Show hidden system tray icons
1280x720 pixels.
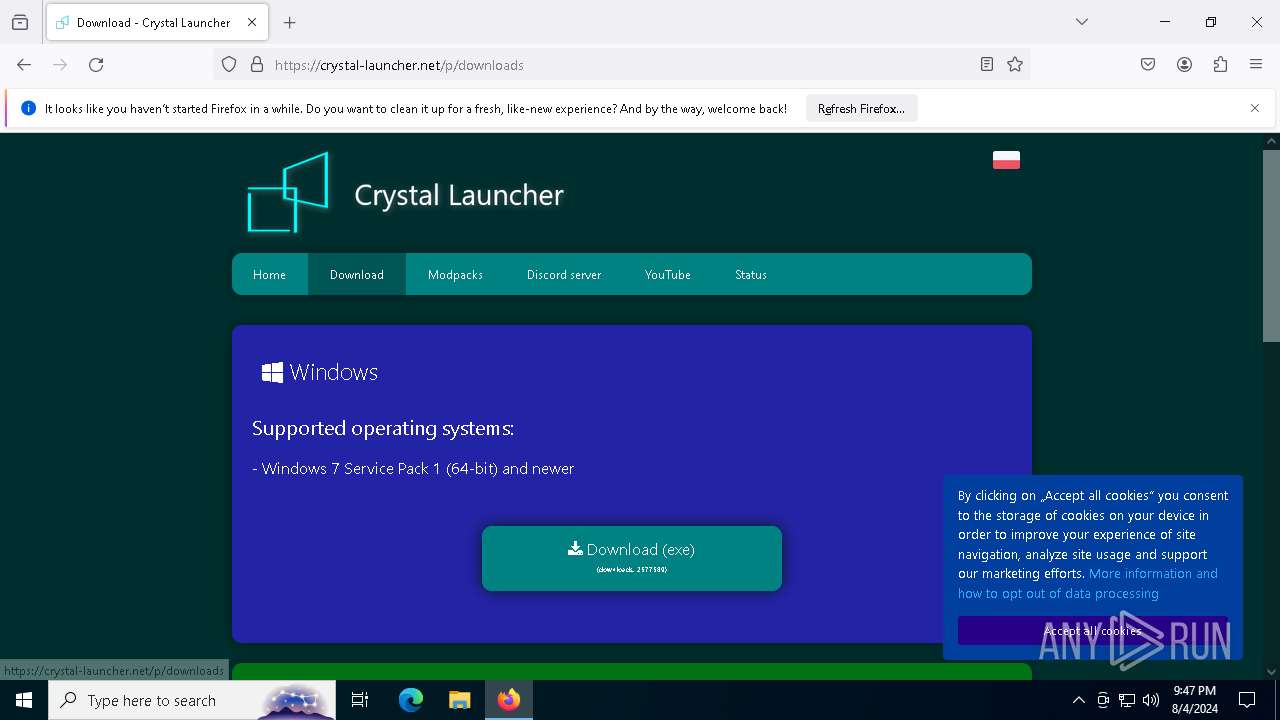pos(1078,700)
